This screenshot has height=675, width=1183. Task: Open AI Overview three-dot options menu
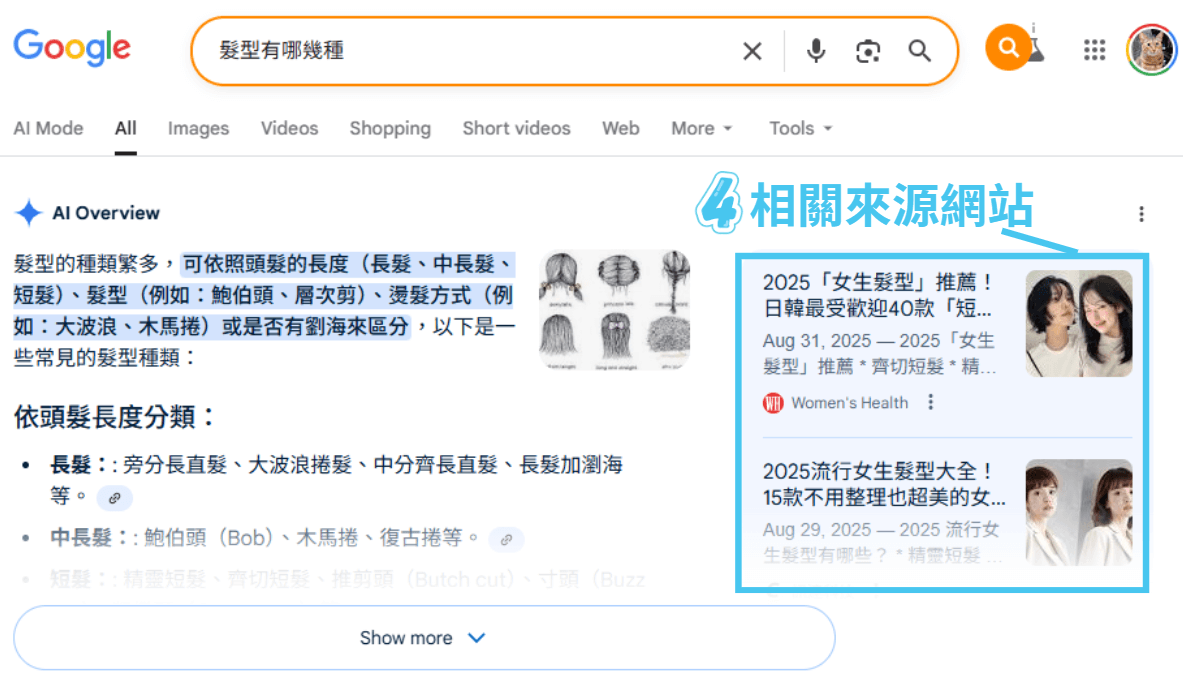click(1141, 214)
